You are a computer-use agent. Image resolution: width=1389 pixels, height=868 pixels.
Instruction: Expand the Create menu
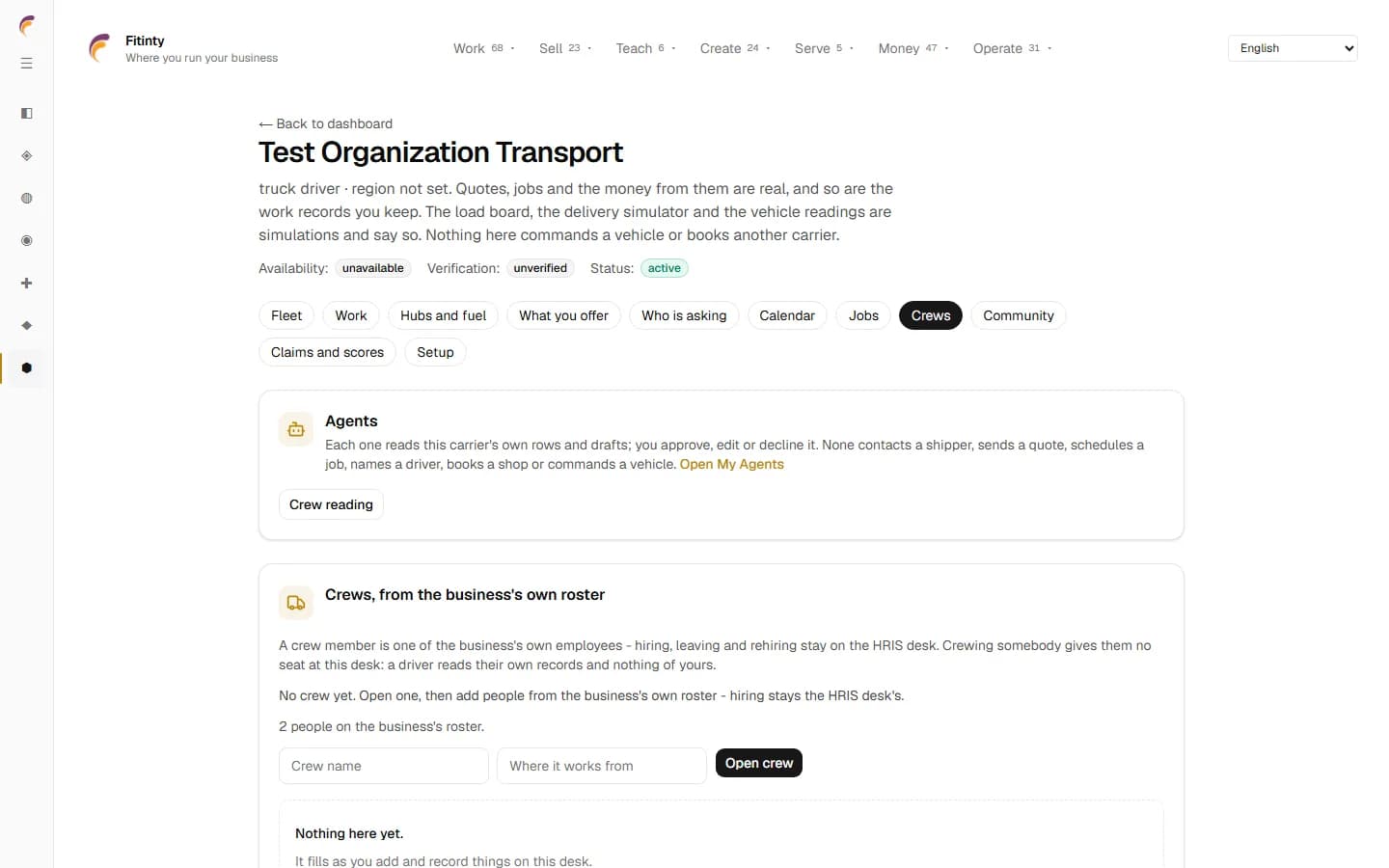click(735, 48)
